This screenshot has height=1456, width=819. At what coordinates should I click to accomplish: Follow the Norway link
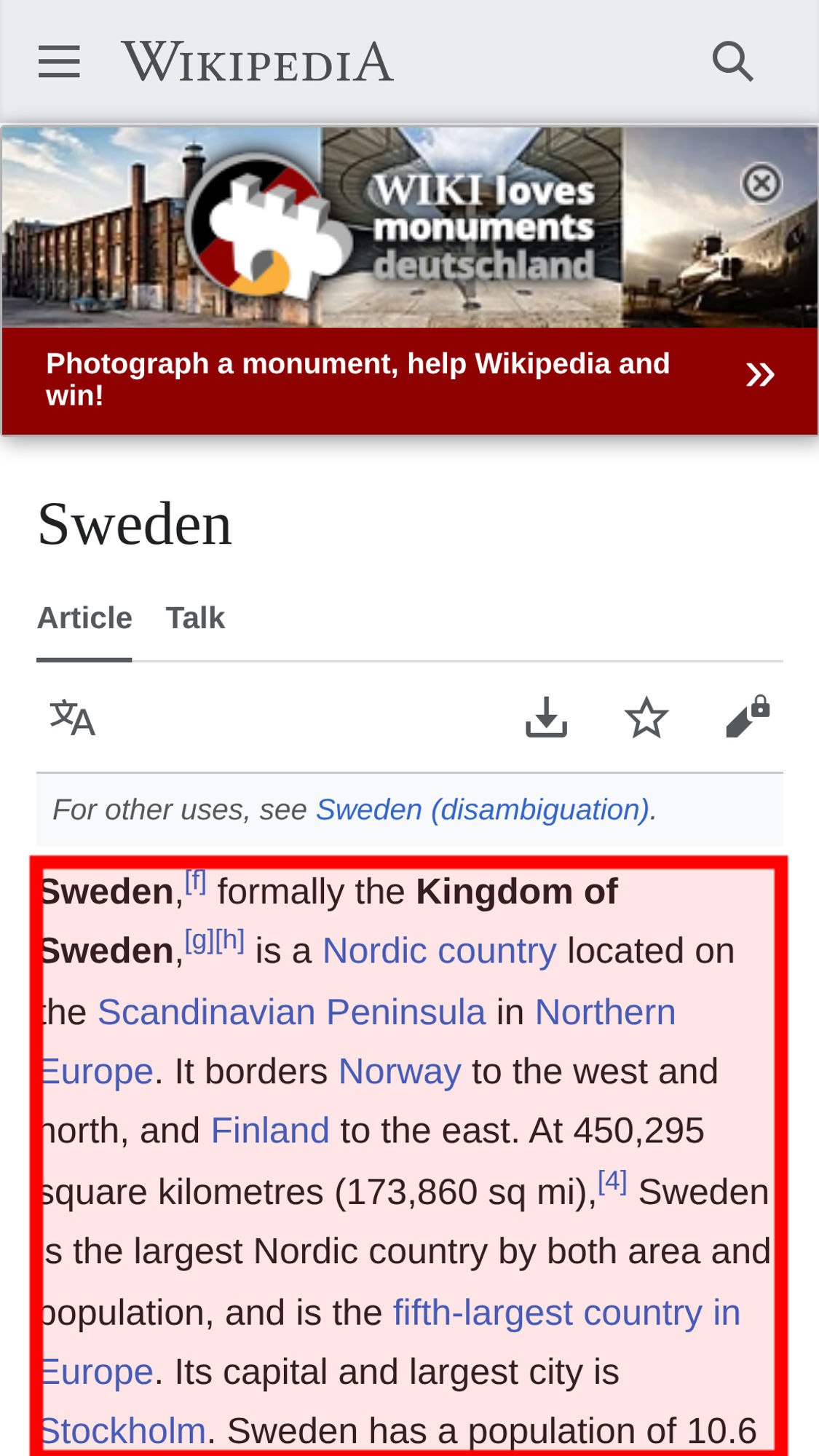(400, 1072)
